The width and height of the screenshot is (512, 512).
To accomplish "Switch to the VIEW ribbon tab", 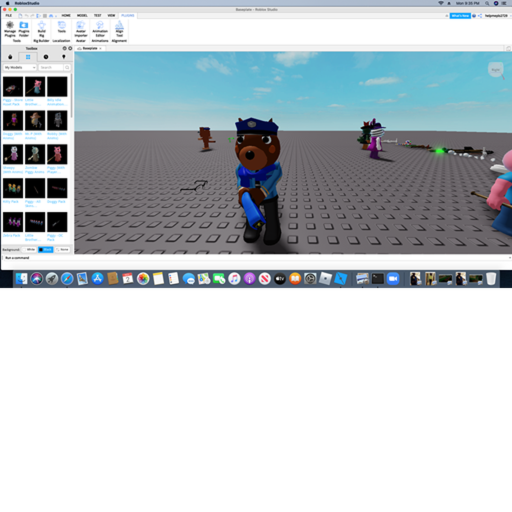I will 111,16.
